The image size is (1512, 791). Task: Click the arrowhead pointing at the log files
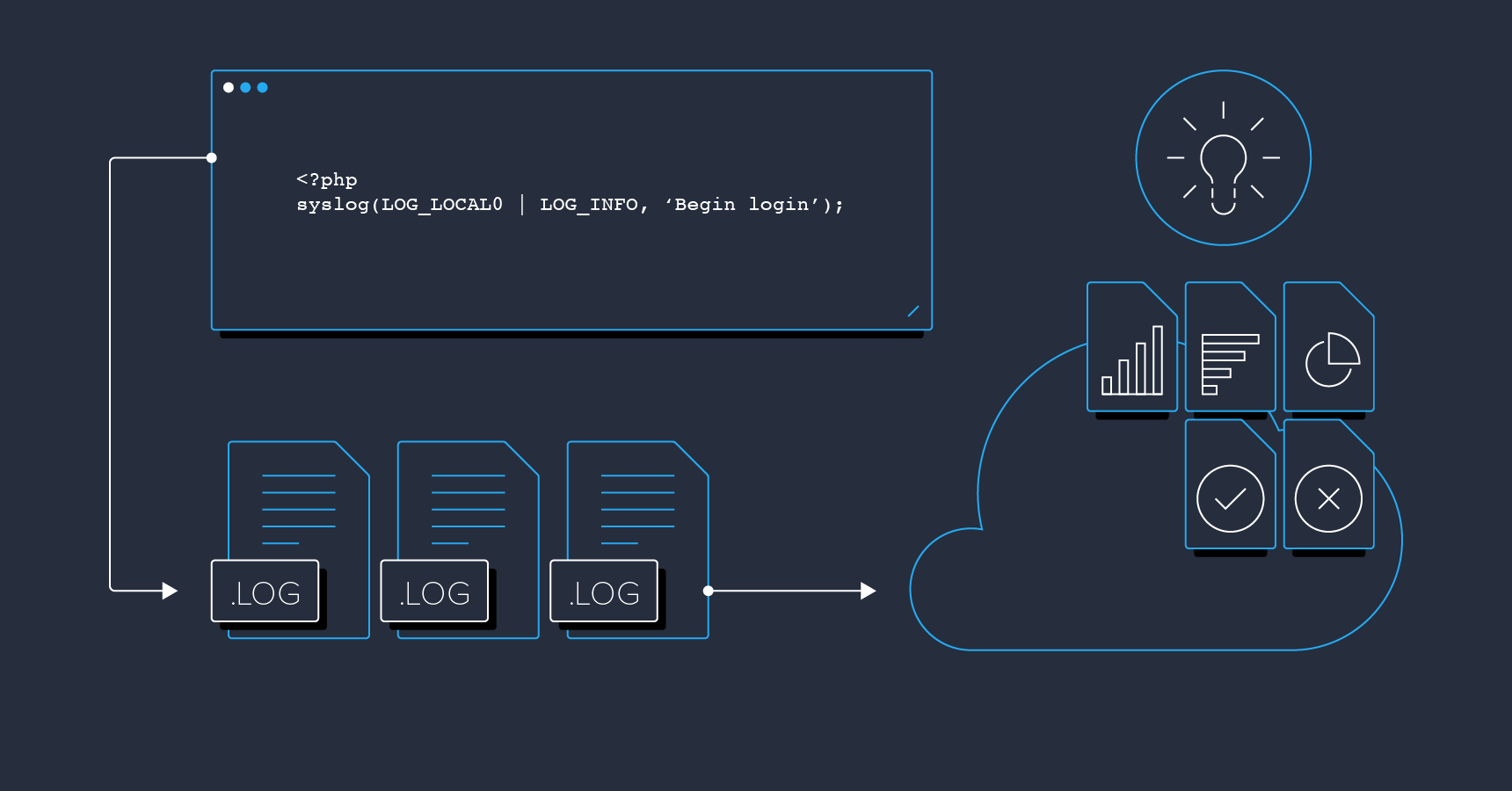pyautogui.click(x=170, y=591)
